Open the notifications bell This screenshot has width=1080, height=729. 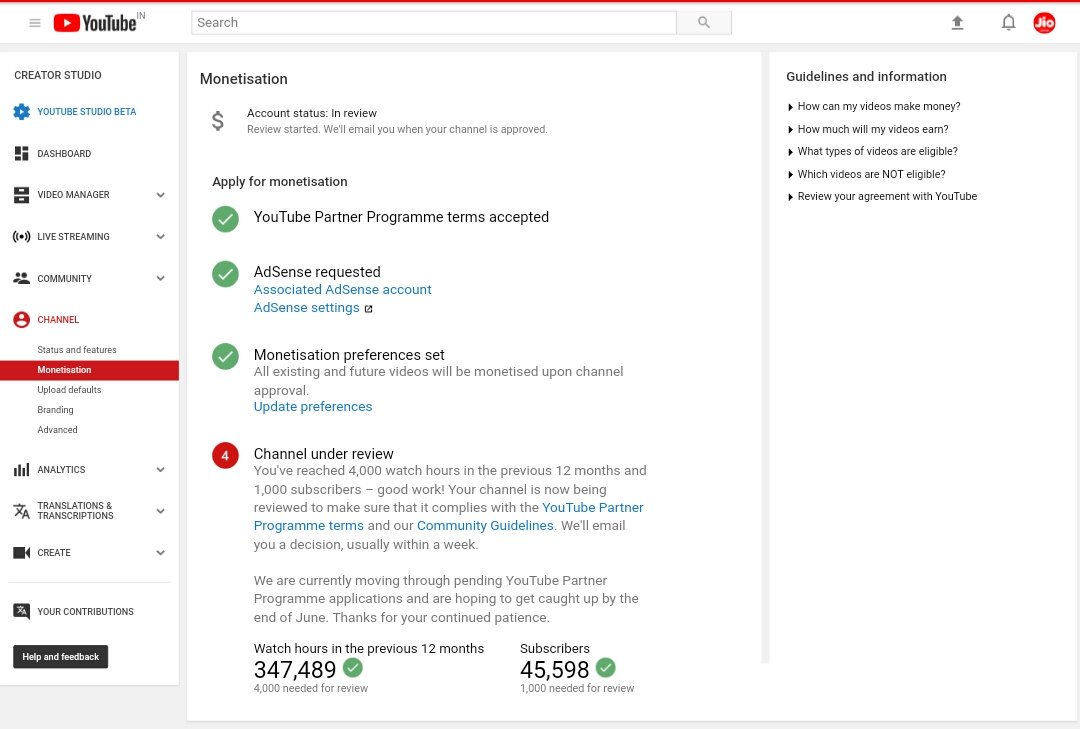click(x=1008, y=23)
